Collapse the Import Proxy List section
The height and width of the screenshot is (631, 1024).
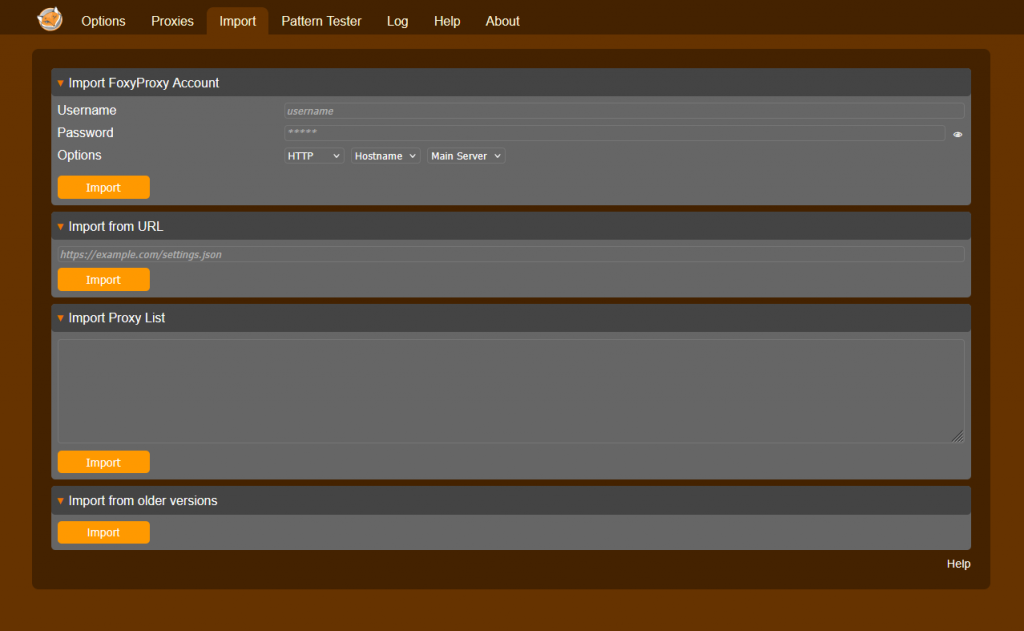[511, 318]
